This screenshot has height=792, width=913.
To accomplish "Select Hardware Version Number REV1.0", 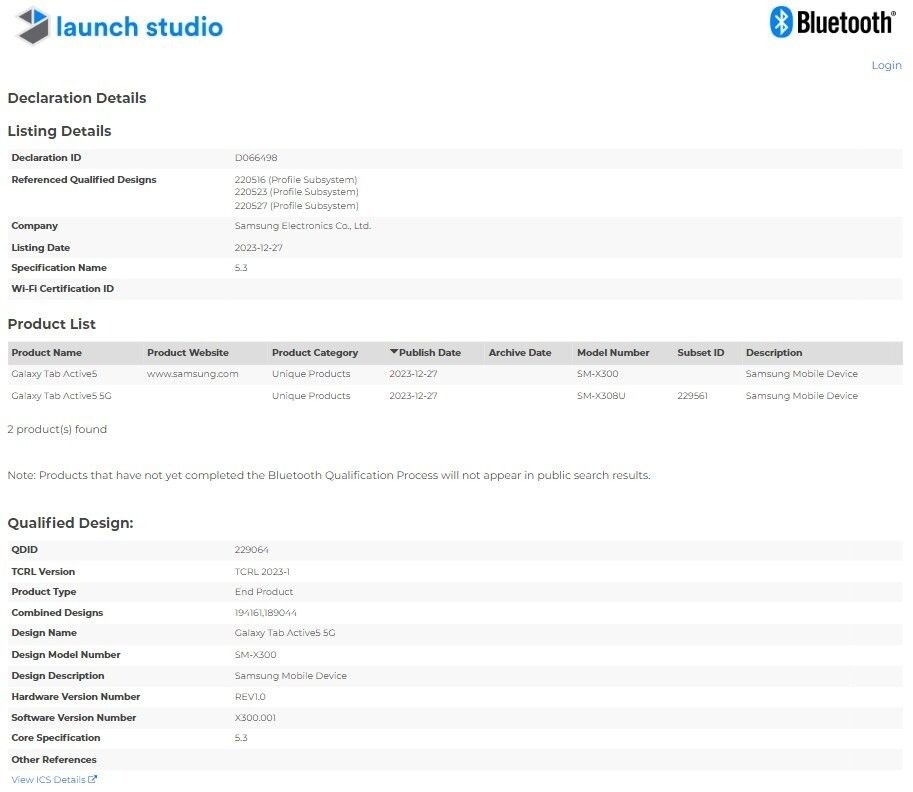I will [250, 697].
